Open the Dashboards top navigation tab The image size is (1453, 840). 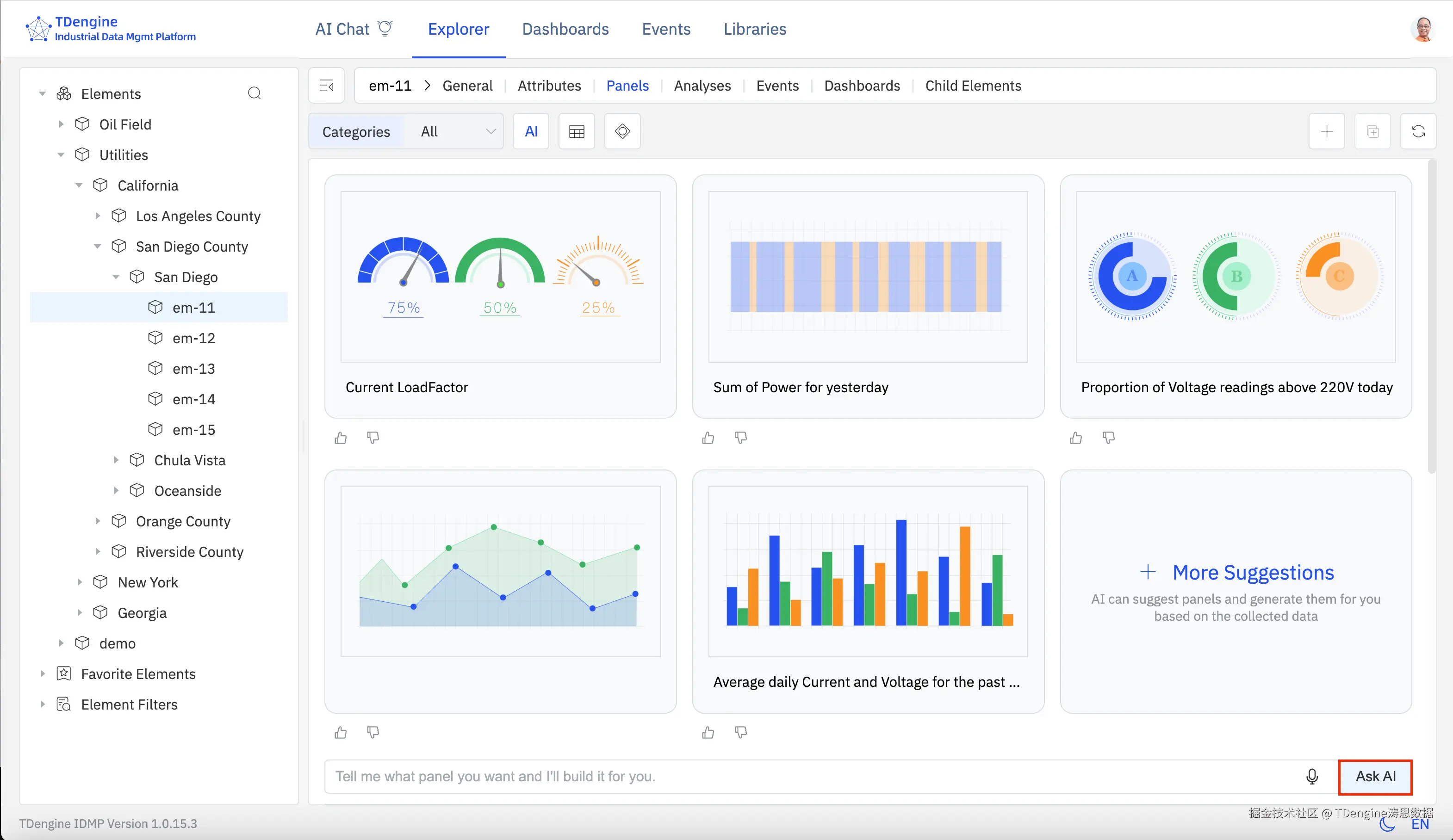[x=565, y=29]
